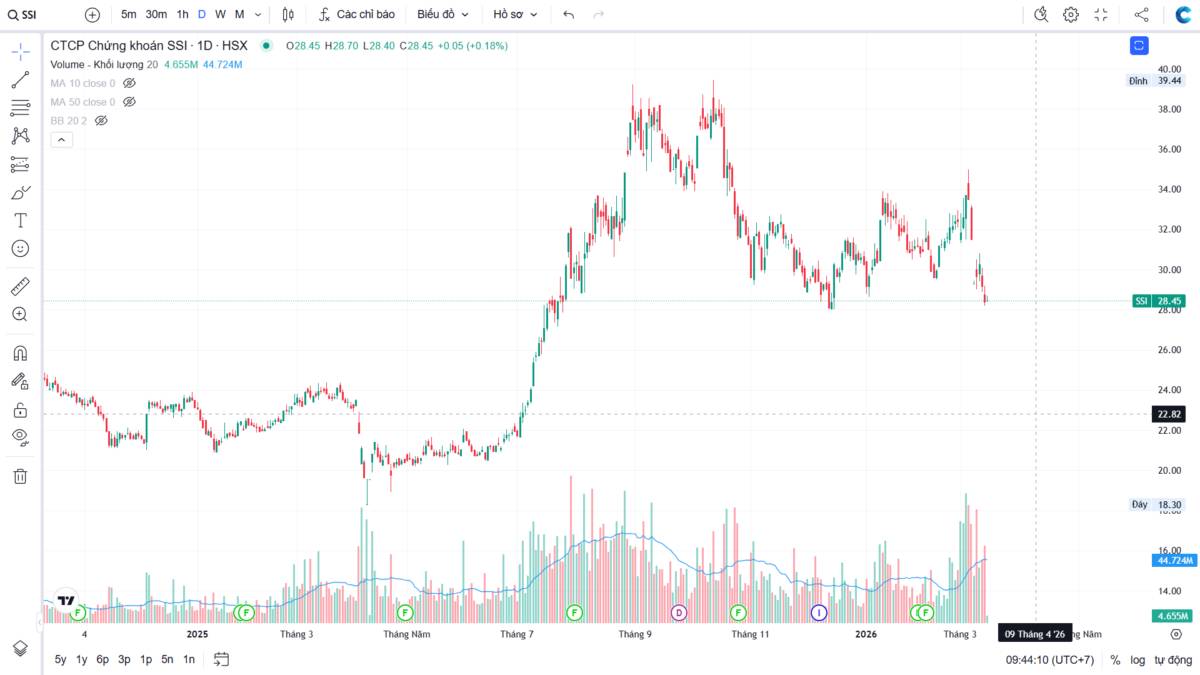Screen dimensions: 1200x675
Task: Set the chart range to 1y
Action: [x=81, y=659]
